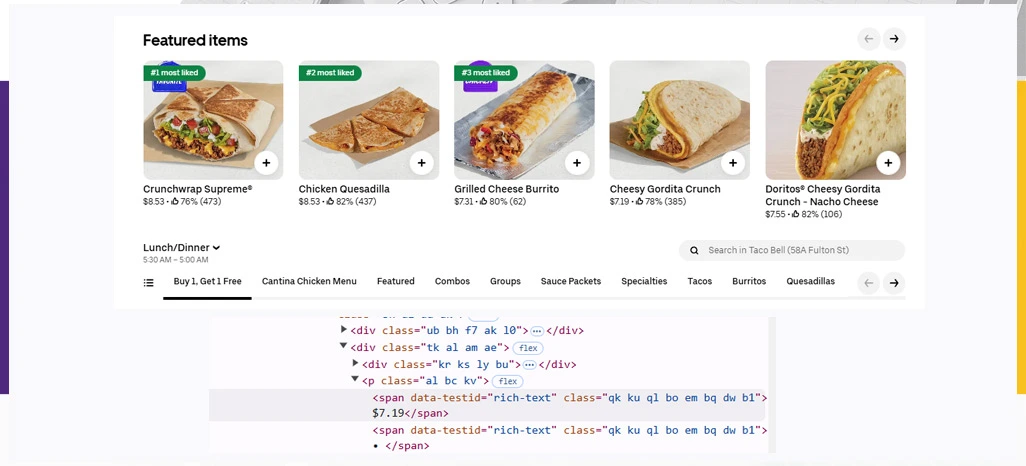Open the Cheesy Gordita Crunch item image
Viewport: 1026px width, 466px height.
click(680, 120)
